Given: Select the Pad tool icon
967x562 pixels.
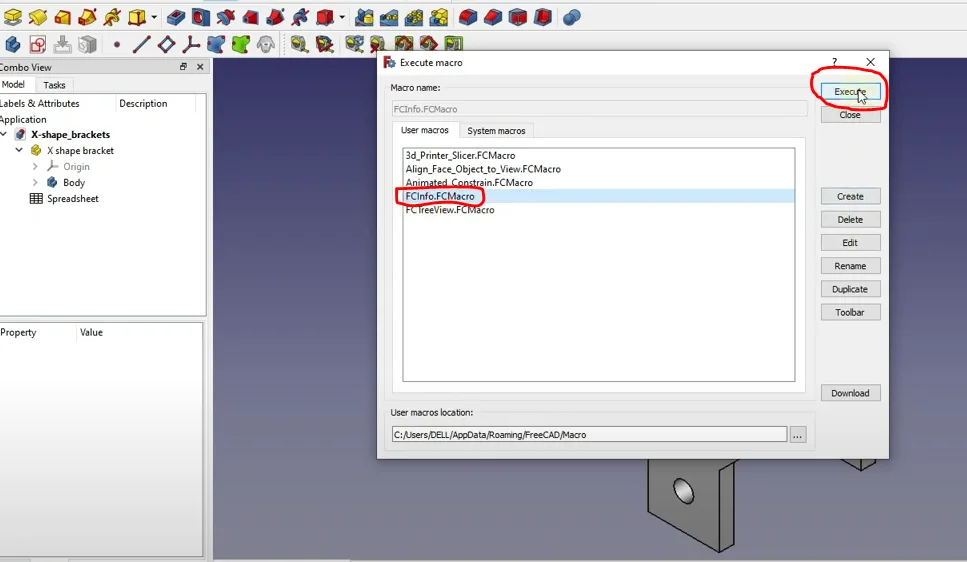Looking at the screenshot, I should coord(12,17).
